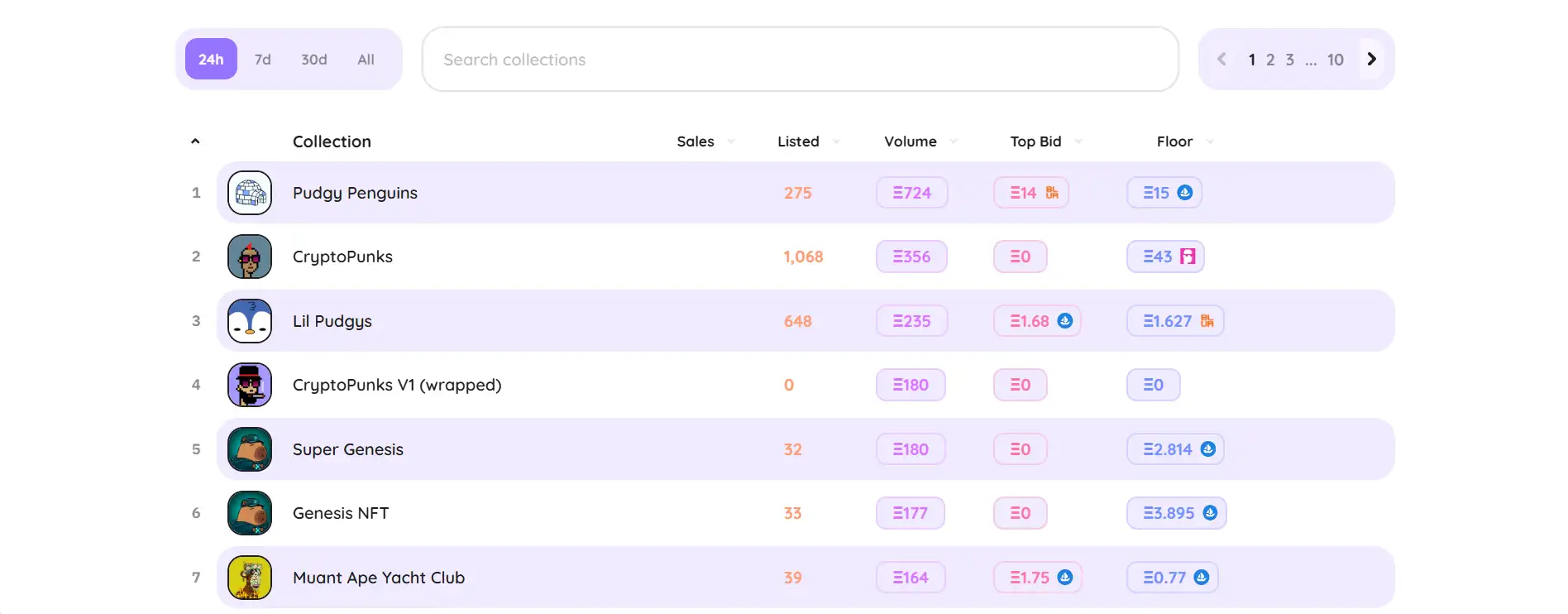This screenshot has height=614, width=1568.
Task: Click the Super Genesis collection avatar
Action: click(250, 449)
